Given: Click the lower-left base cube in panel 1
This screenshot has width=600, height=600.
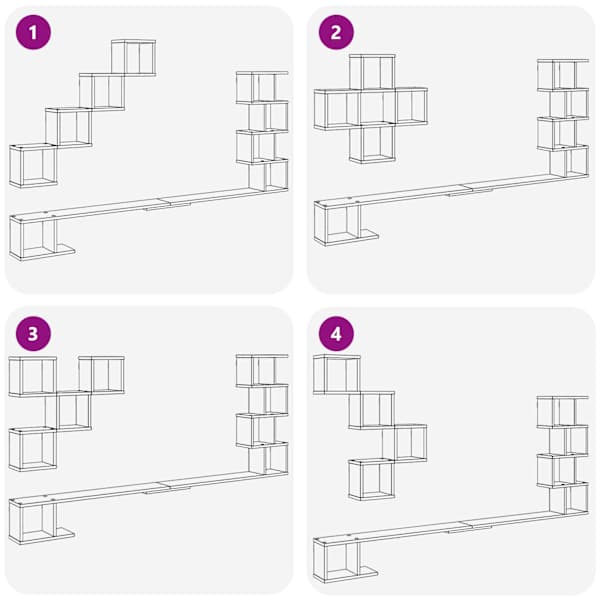Looking at the screenshot, I should (x=41, y=239).
